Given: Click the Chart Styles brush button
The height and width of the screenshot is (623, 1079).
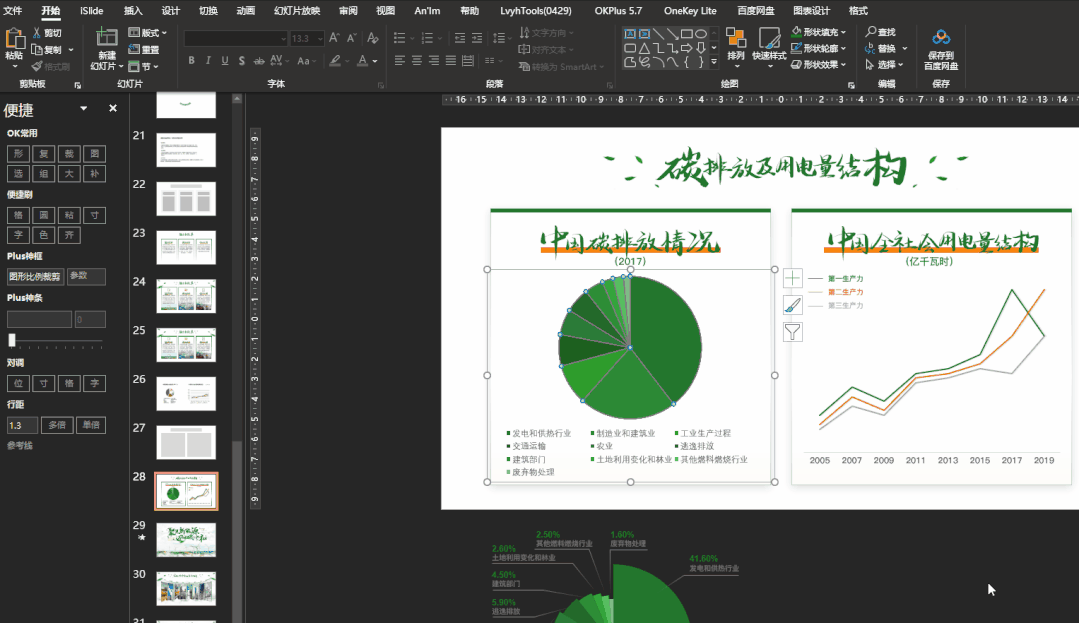Looking at the screenshot, I should point(792,305).
